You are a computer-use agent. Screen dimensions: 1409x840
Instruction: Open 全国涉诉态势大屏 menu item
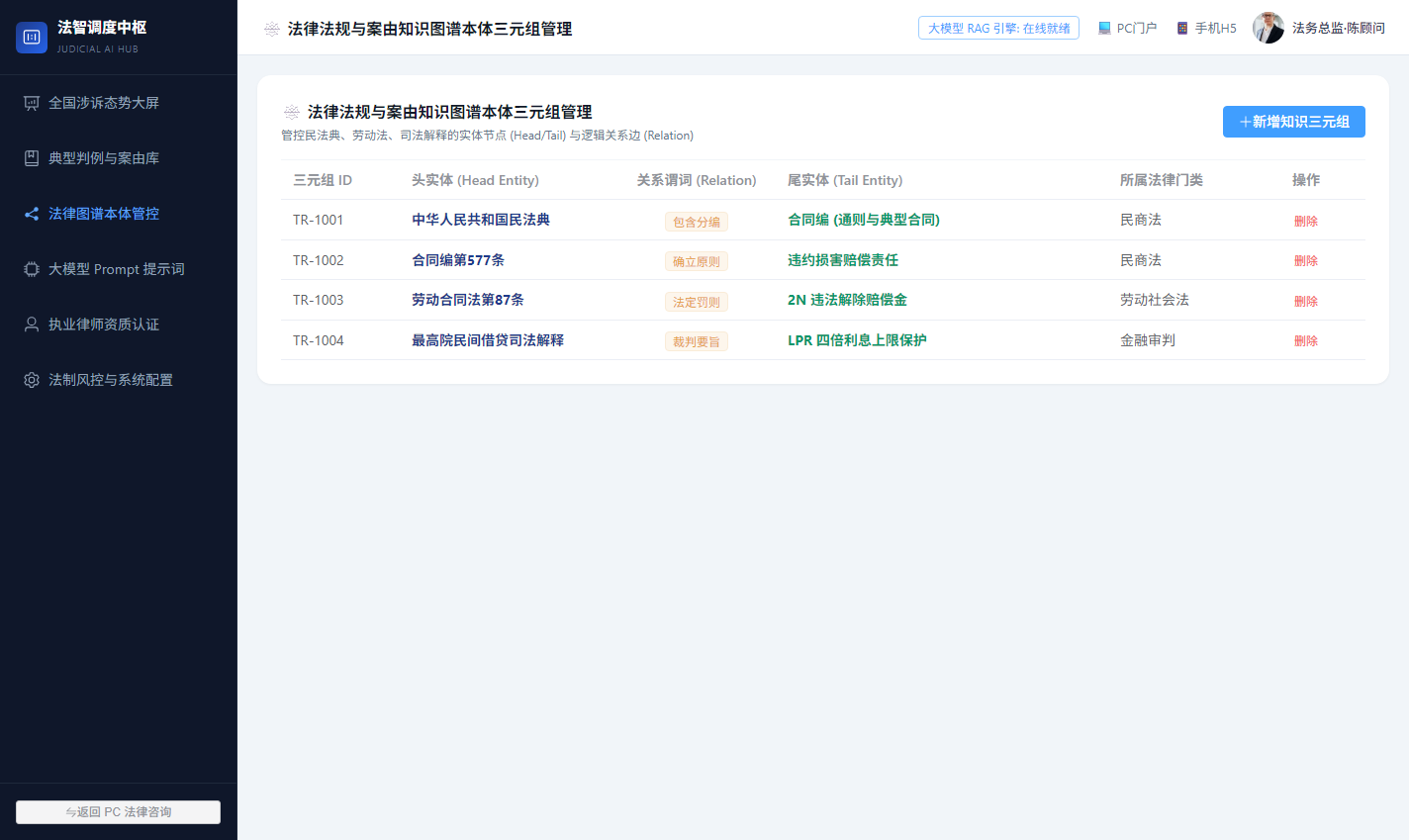tap(119, 103)
